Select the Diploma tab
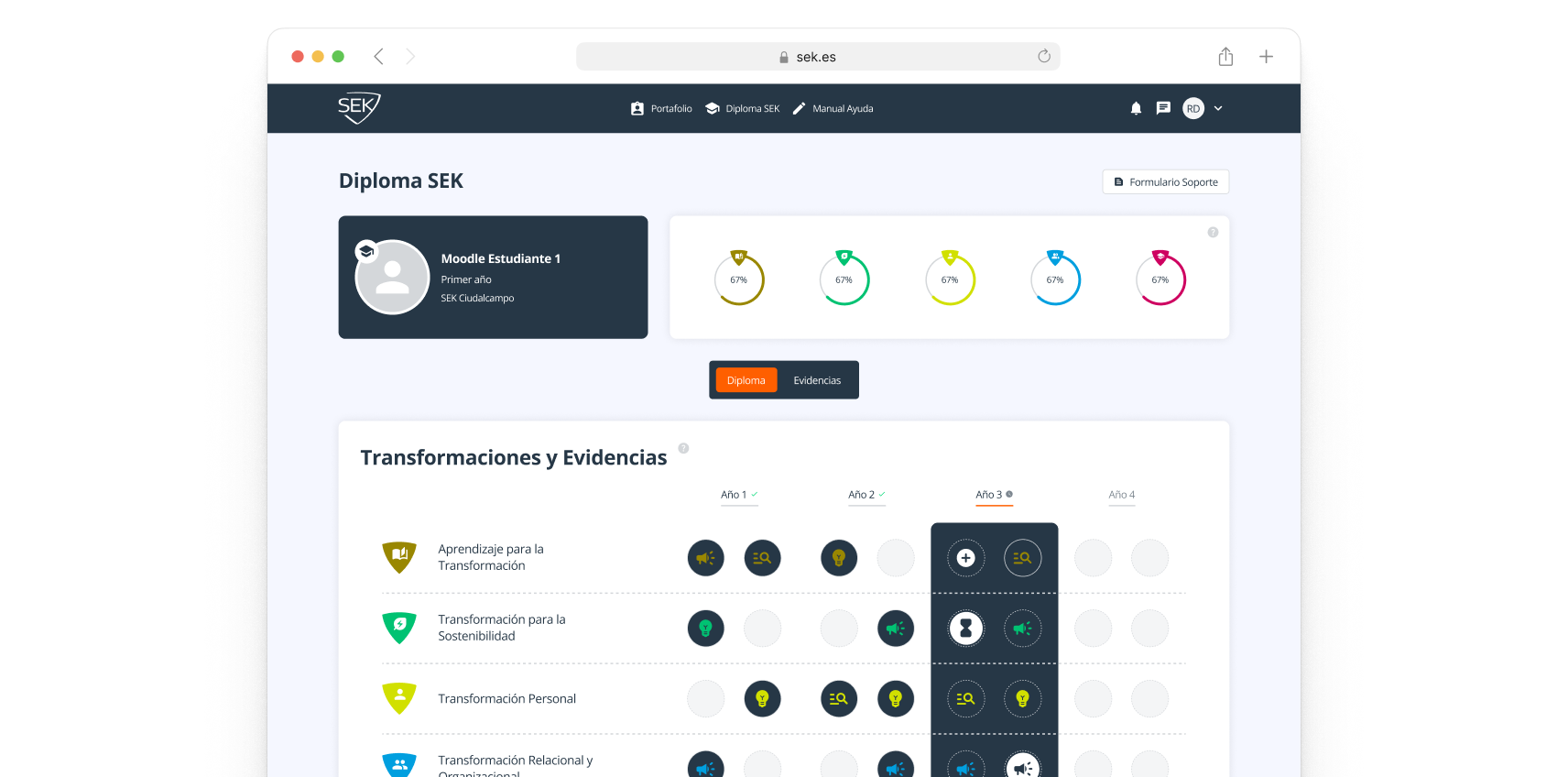 click(746, 380)
